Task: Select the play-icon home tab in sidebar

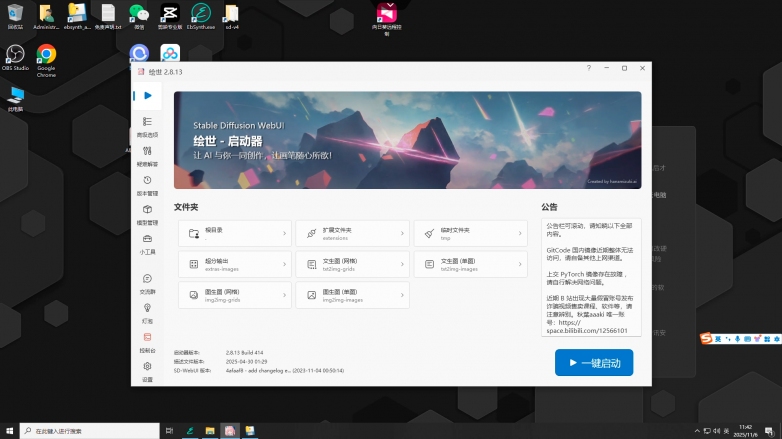Action: pos(147,96)
